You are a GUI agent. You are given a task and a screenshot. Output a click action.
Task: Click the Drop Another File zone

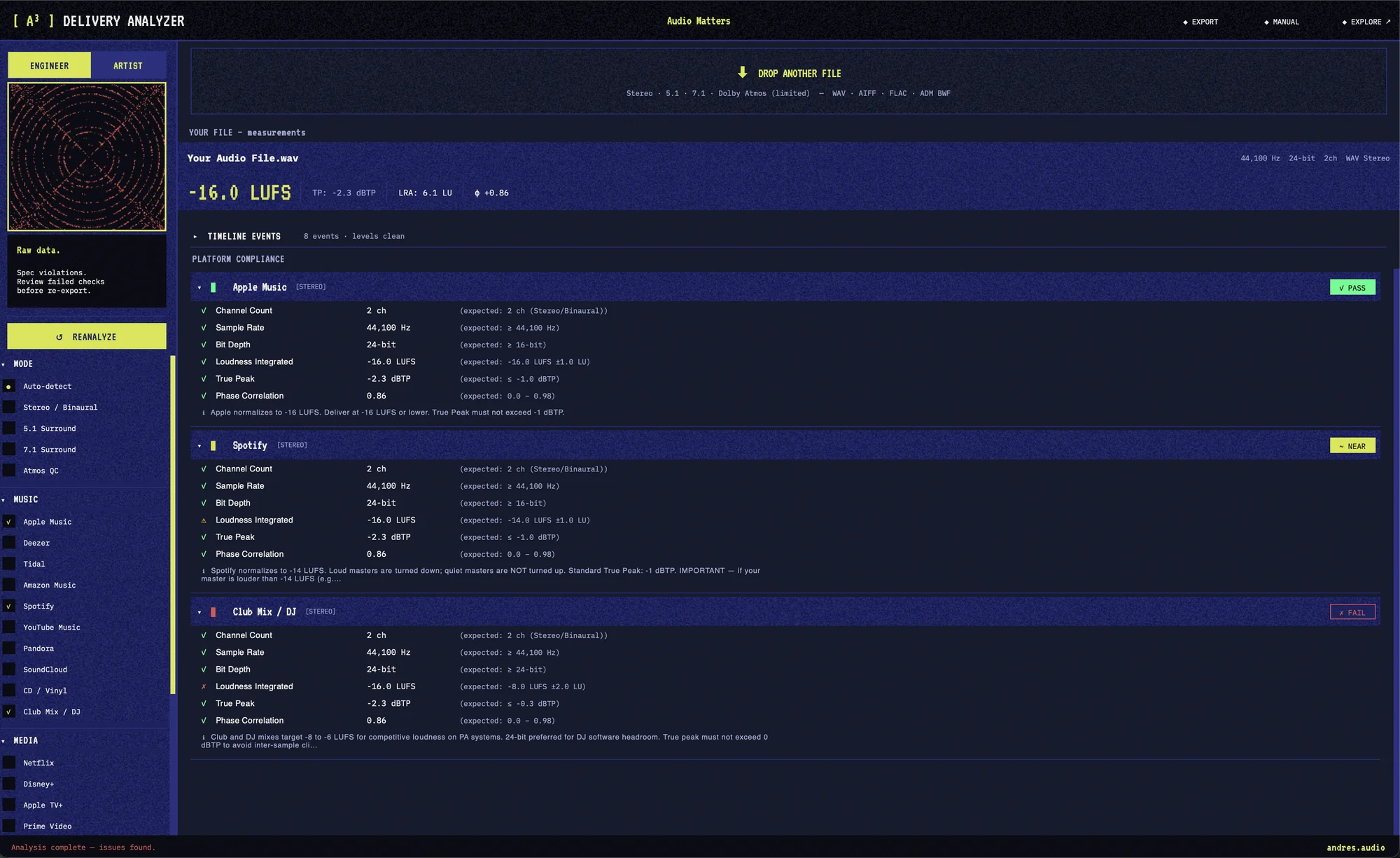click(788, 81)
